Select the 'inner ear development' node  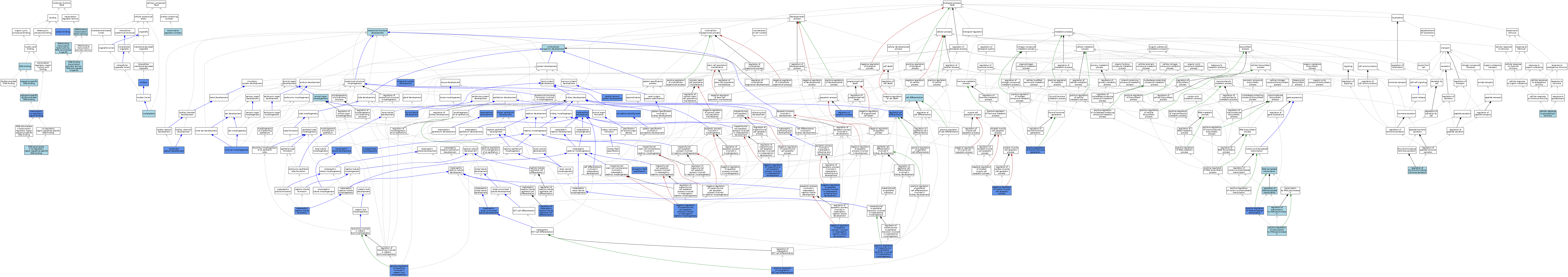click(x=206, y=131)
